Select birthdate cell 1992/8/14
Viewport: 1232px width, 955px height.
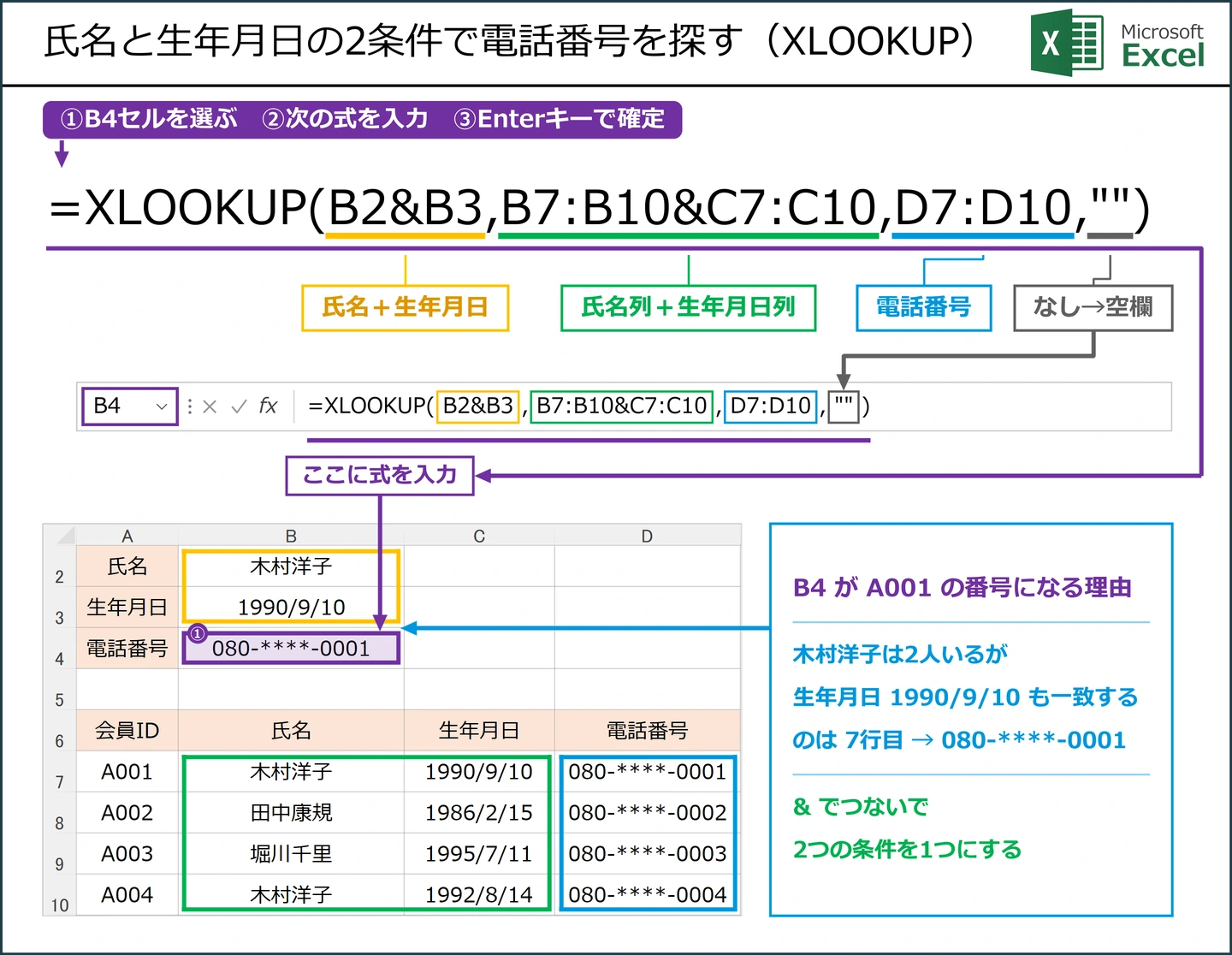479,895
